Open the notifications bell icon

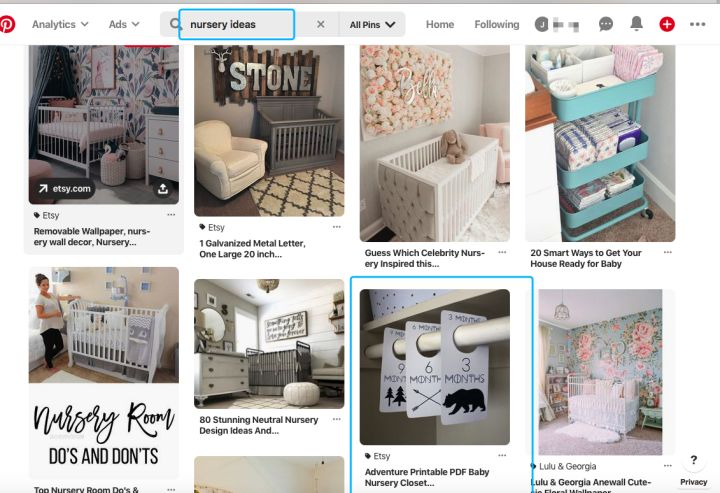pyautogui.click(x=636, y=24)
